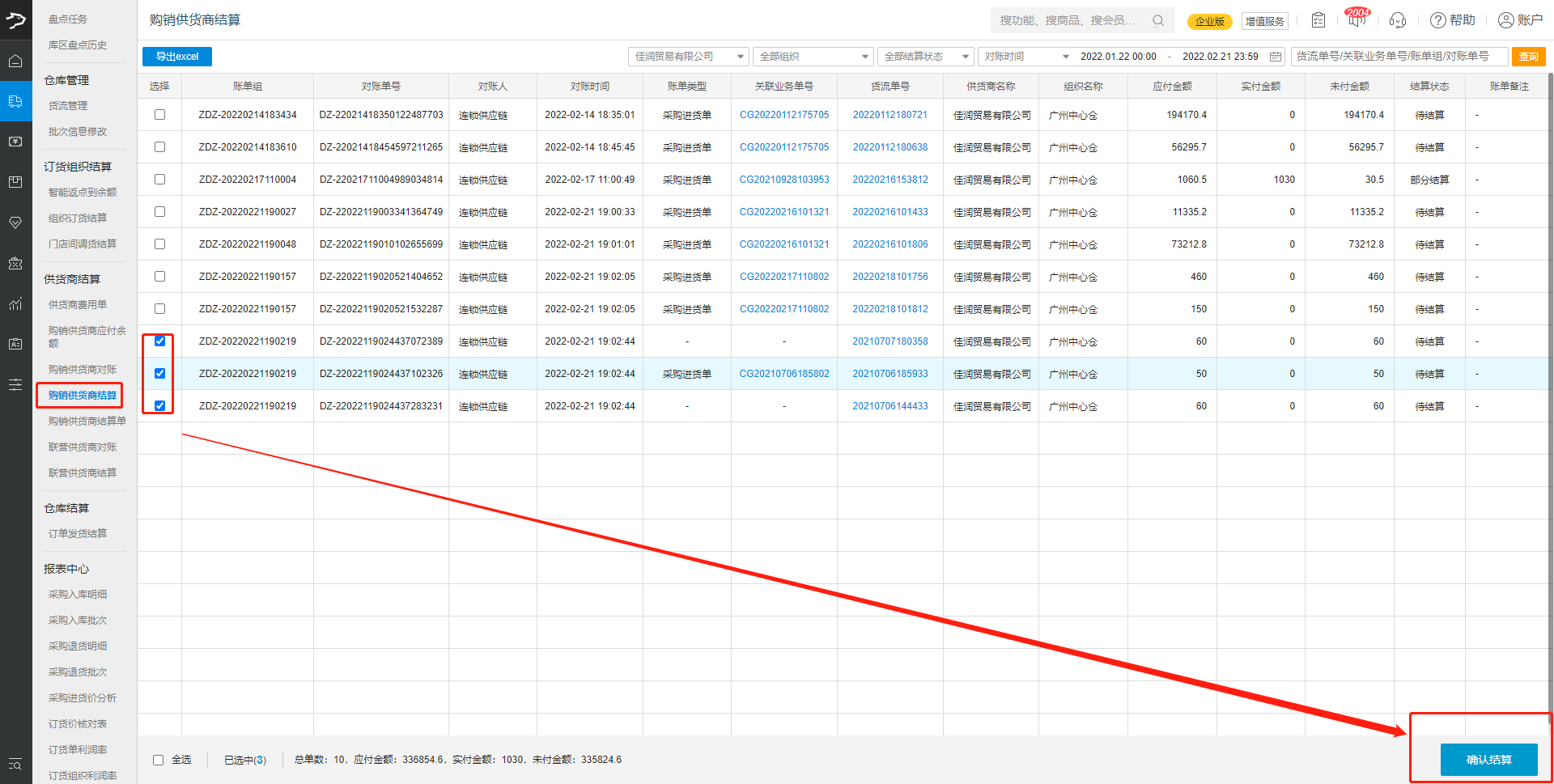Click the 确认结算 confirm button
This screenshot has height=784, width=1554.
[1488, 760]
